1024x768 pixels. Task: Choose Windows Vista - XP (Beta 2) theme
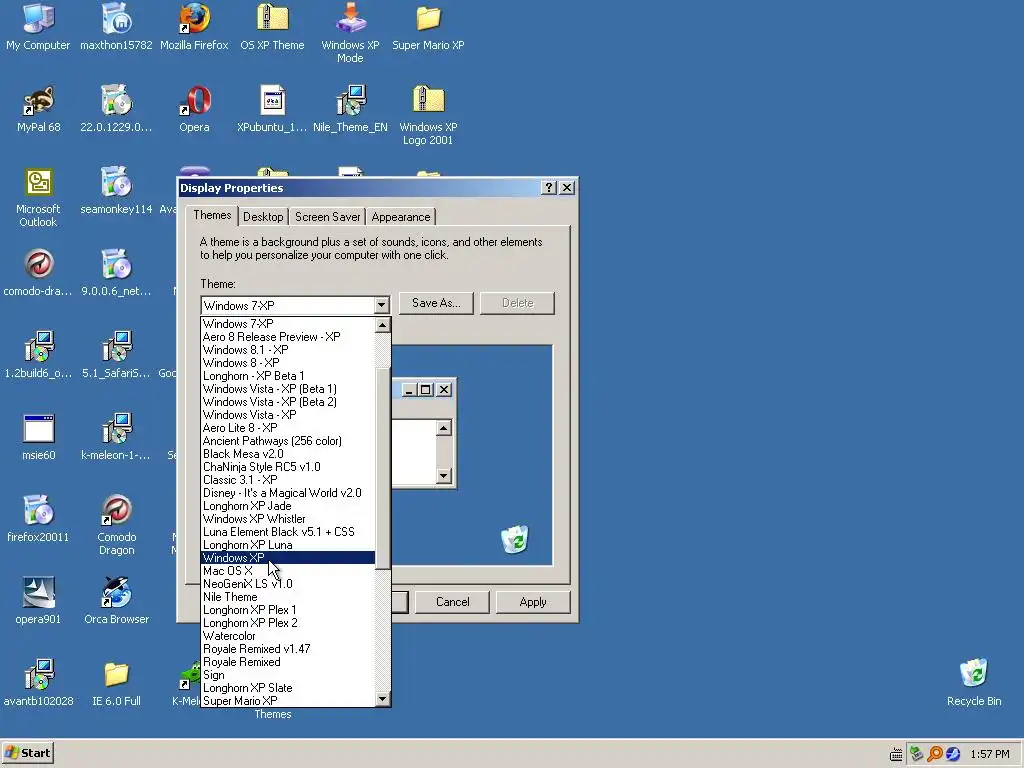pyautogui.click(x=288, y=402)
